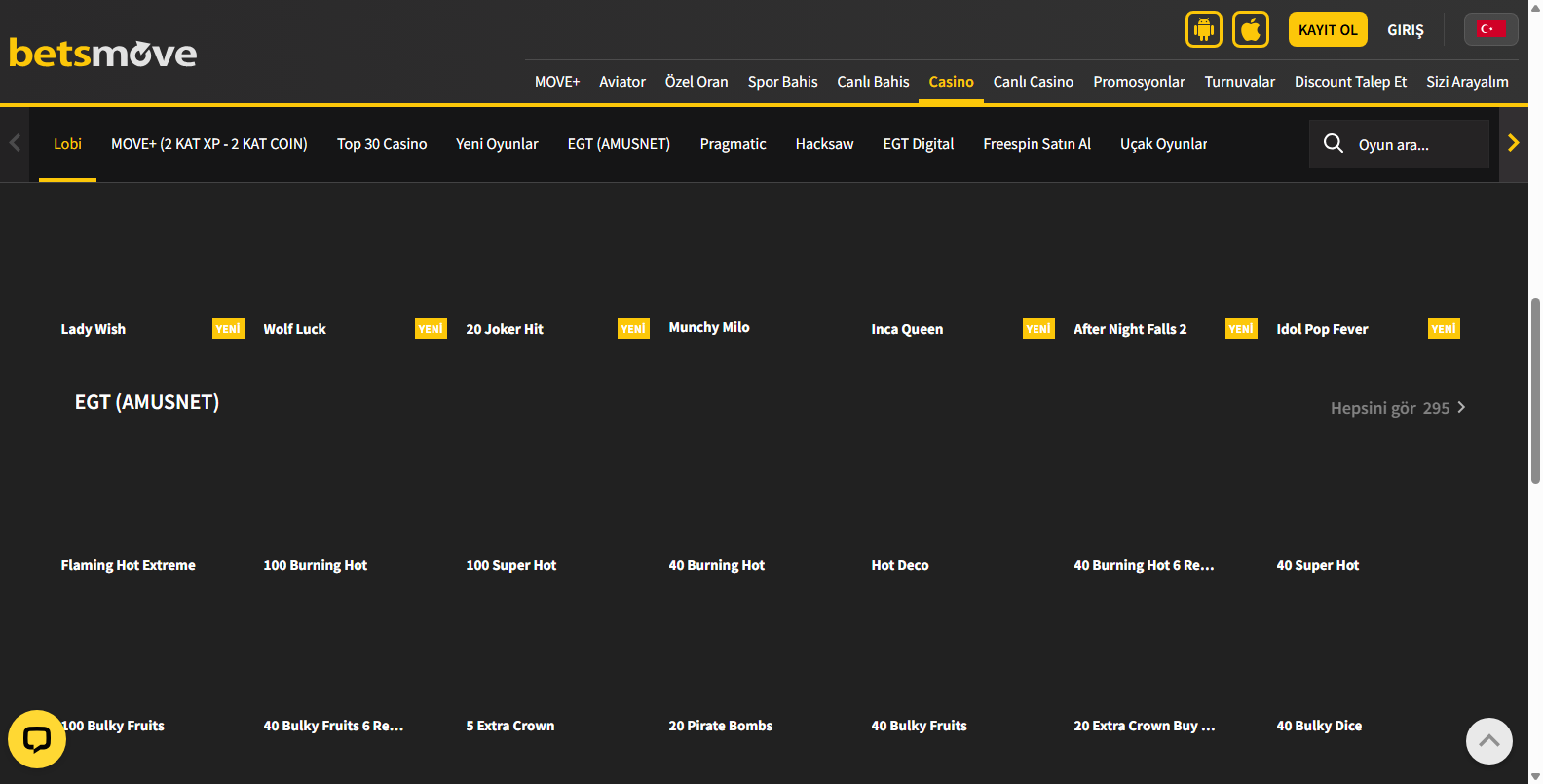Open Promosyonlar page
Screen dimensions: 1543x784
tap(1139, 82)
